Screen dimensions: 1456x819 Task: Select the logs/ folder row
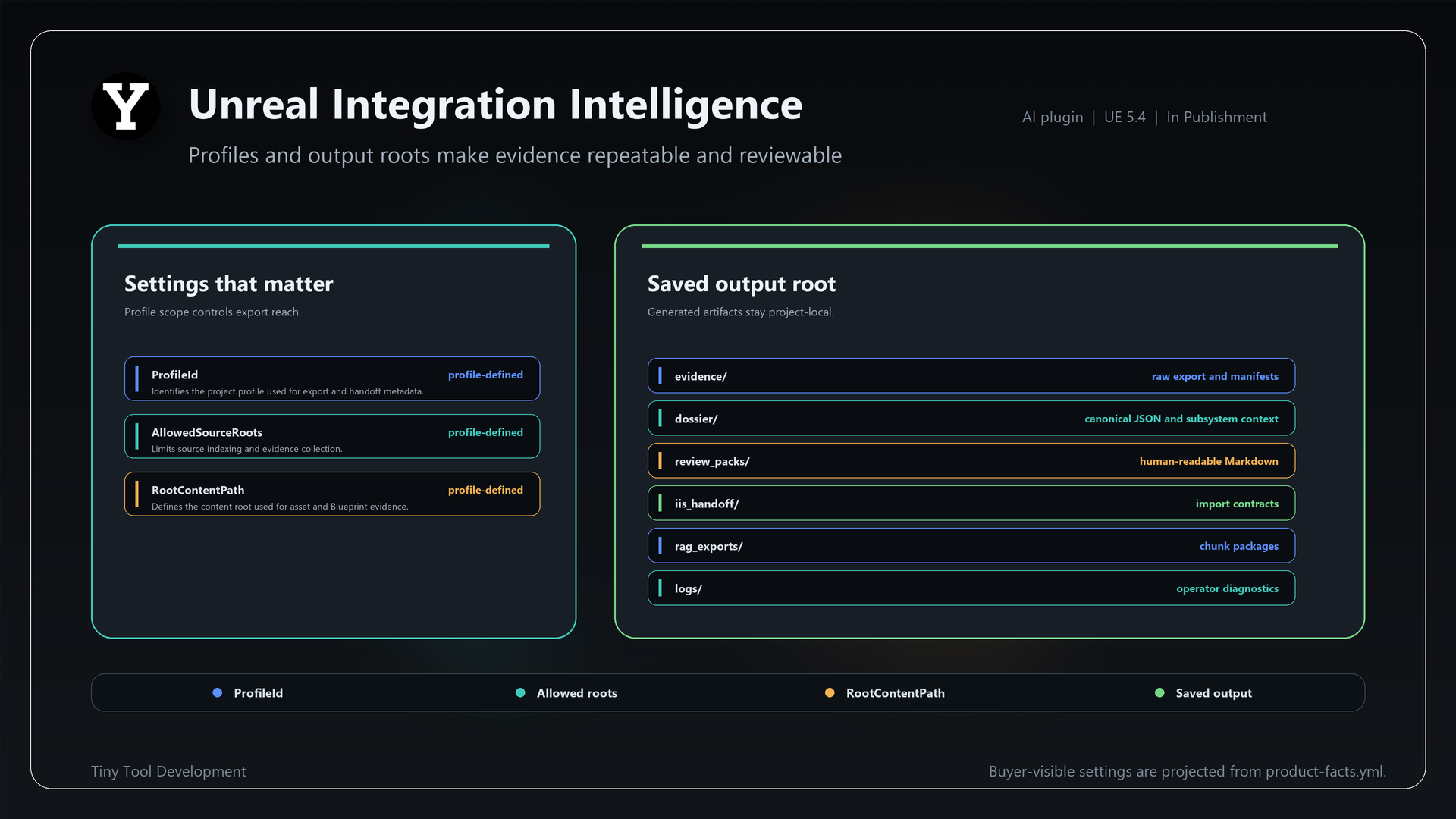tap(971, 588)
